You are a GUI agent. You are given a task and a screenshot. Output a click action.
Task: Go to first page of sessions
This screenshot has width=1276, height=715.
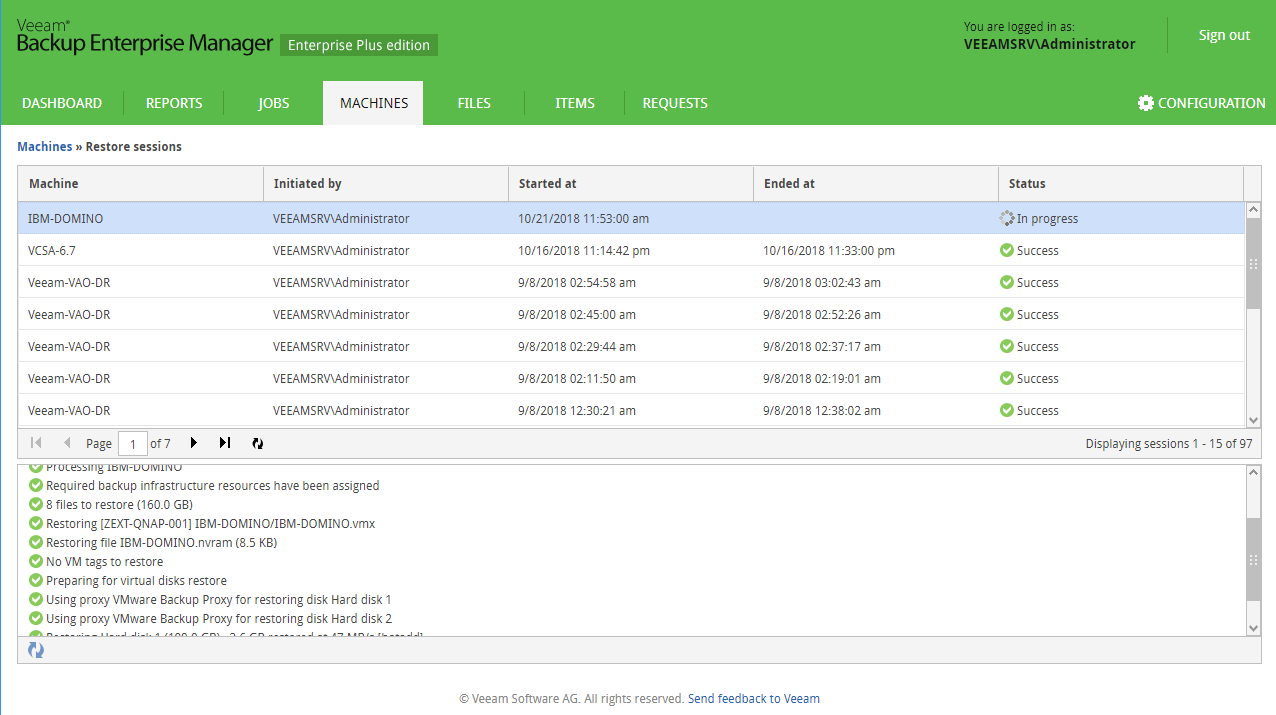37,443
